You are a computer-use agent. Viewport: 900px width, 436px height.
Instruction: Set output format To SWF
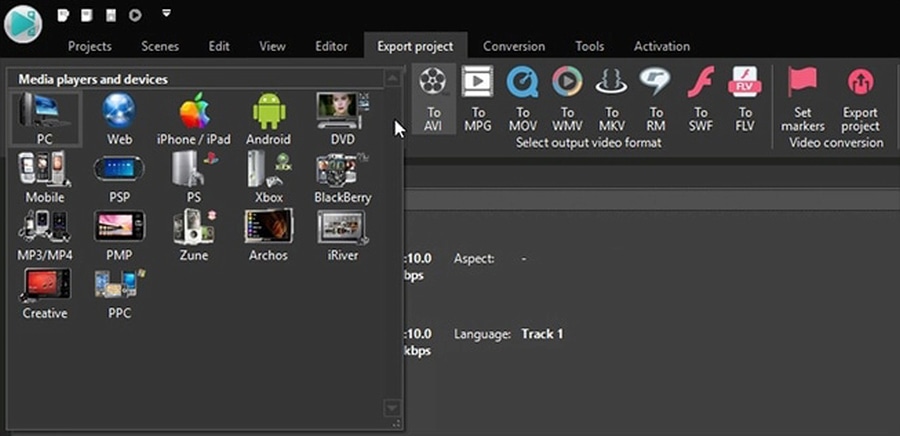click(x=701, y=99)
